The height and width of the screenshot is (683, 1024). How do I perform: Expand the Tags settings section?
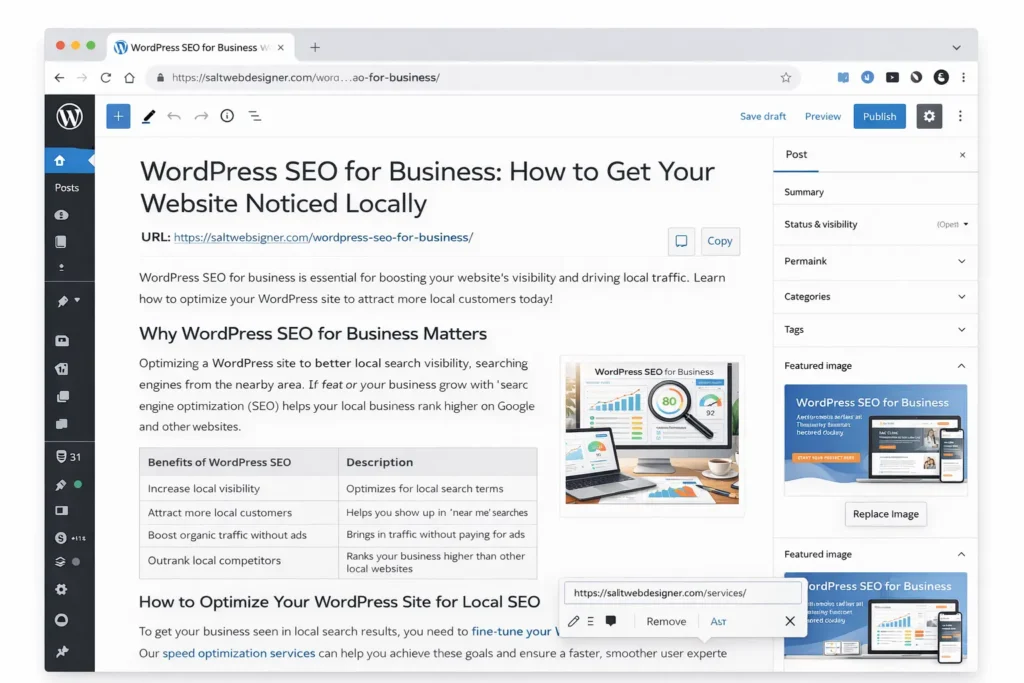875,329
